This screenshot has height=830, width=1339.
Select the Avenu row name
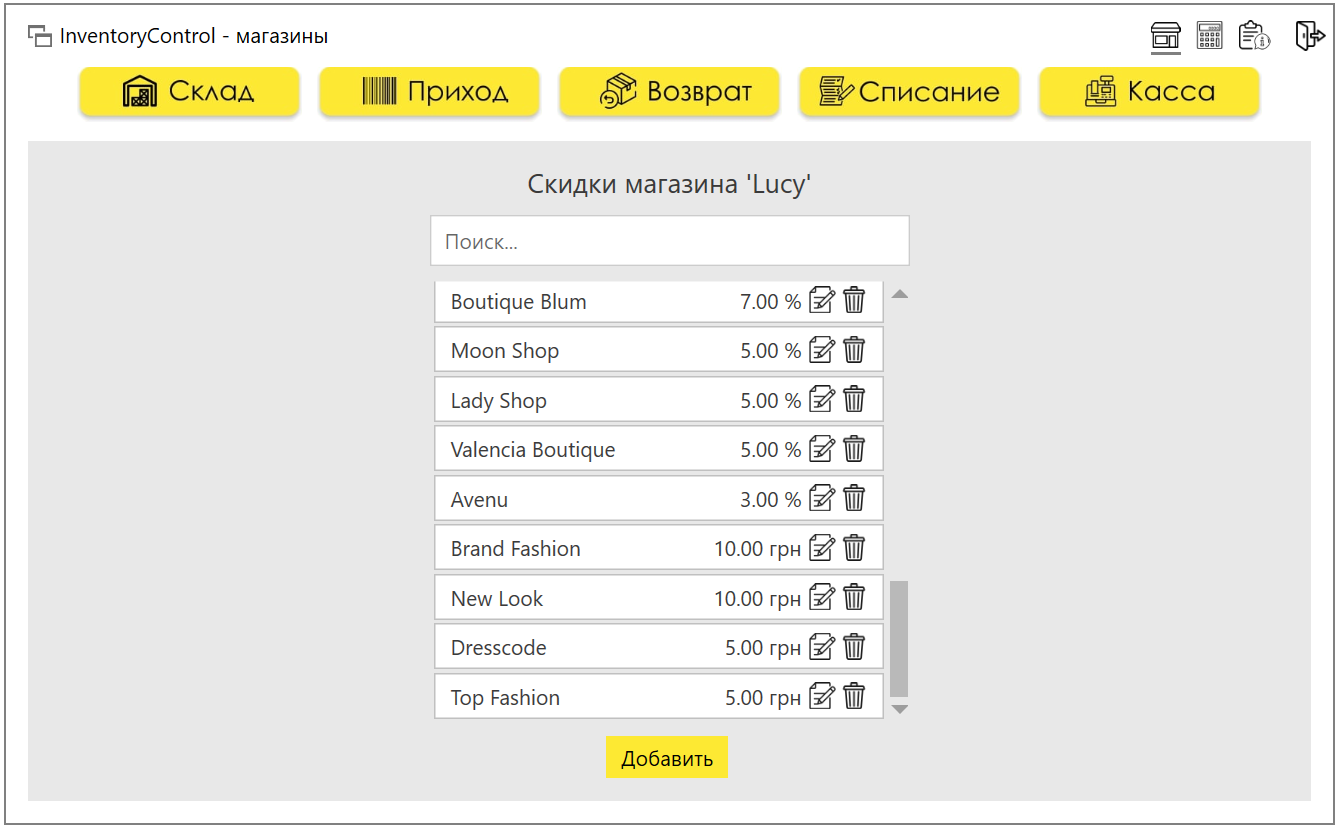point(480,500)
